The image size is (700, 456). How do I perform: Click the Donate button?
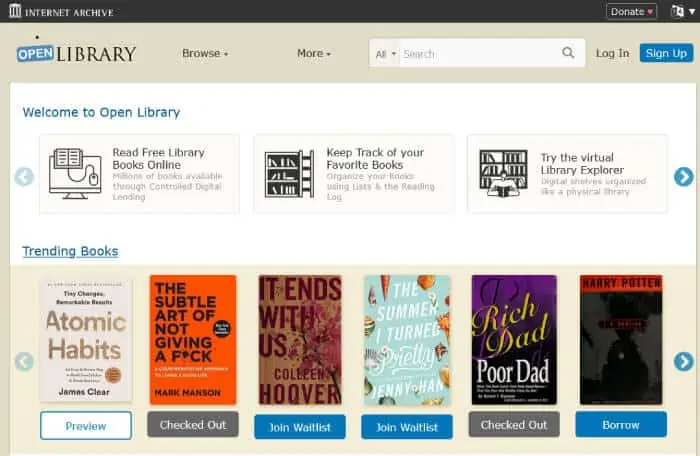631,12
